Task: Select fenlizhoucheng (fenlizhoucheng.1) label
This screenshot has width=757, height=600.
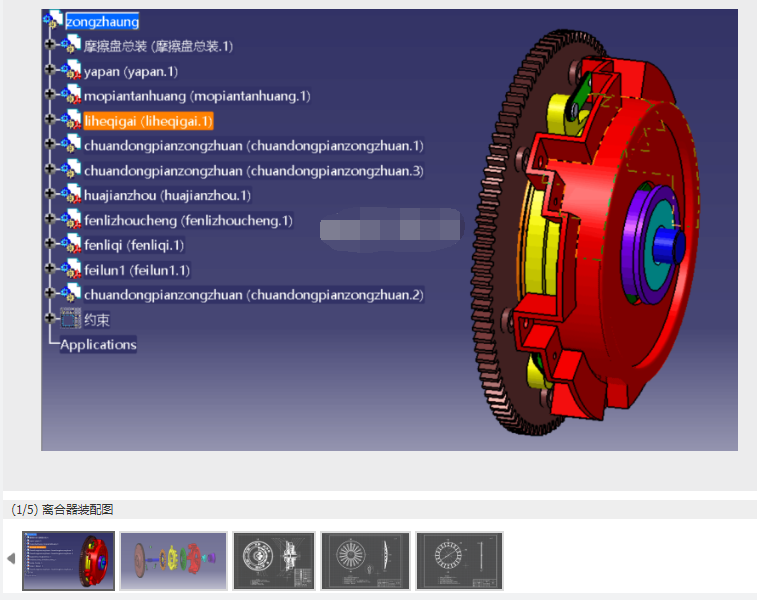Action: 188,221
